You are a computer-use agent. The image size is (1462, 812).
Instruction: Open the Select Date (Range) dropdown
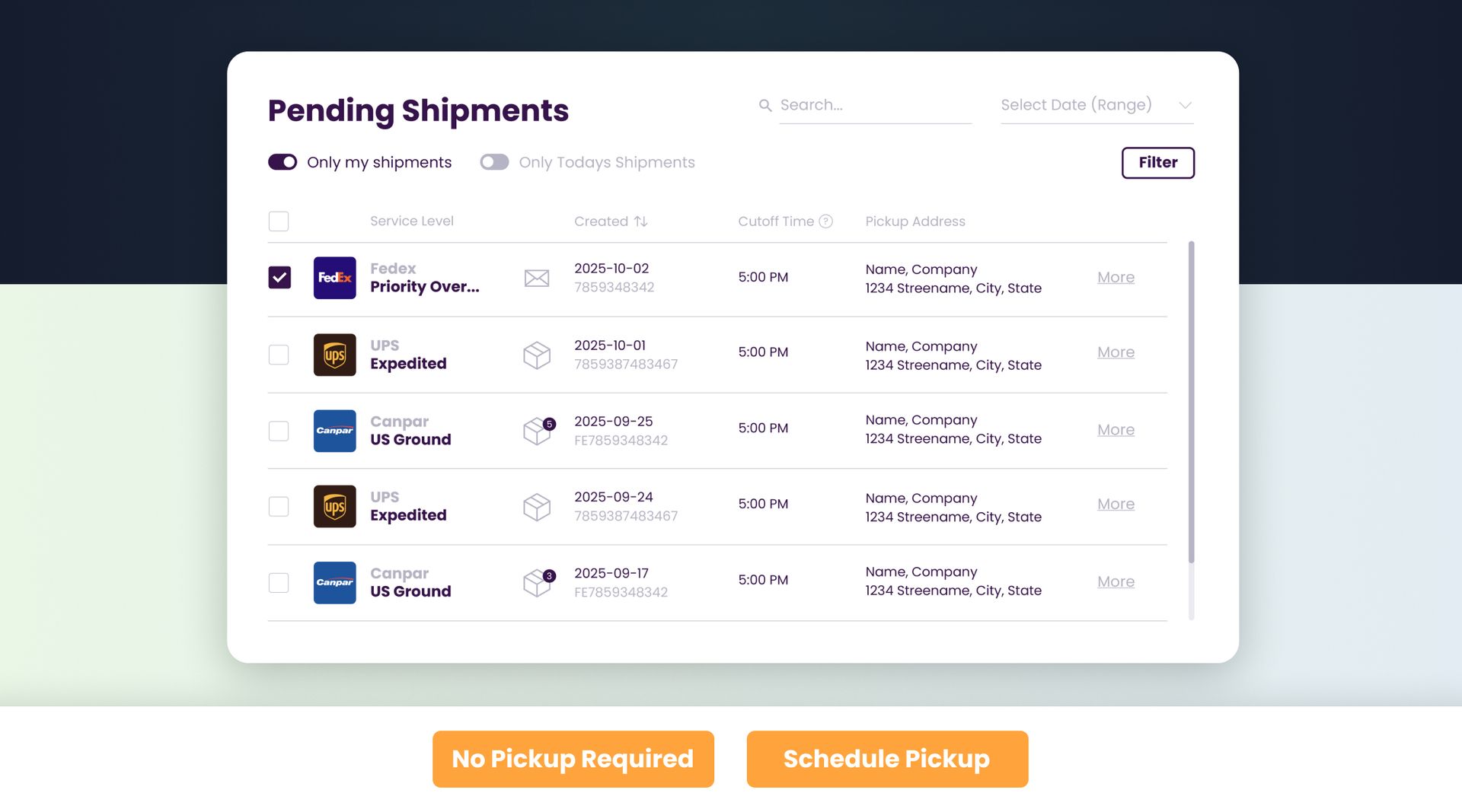tap(1096, 105)
